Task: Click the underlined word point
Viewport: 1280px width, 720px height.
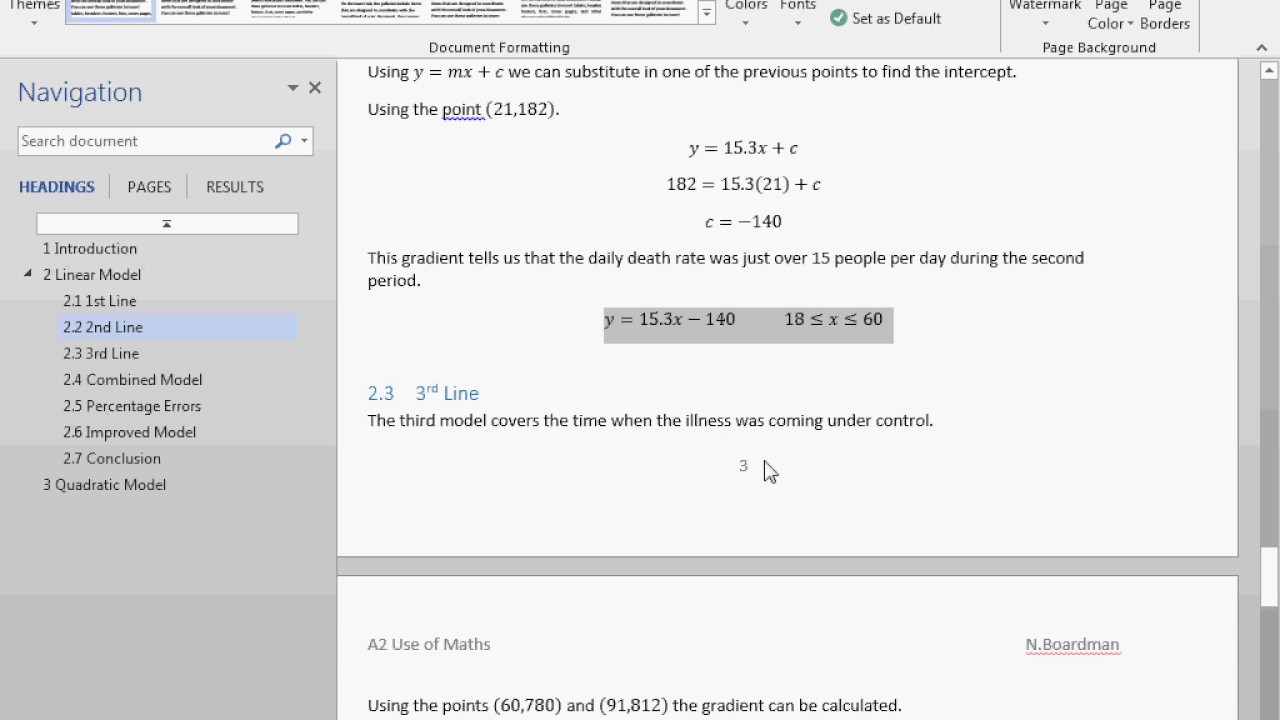Action: coord(462,109)
